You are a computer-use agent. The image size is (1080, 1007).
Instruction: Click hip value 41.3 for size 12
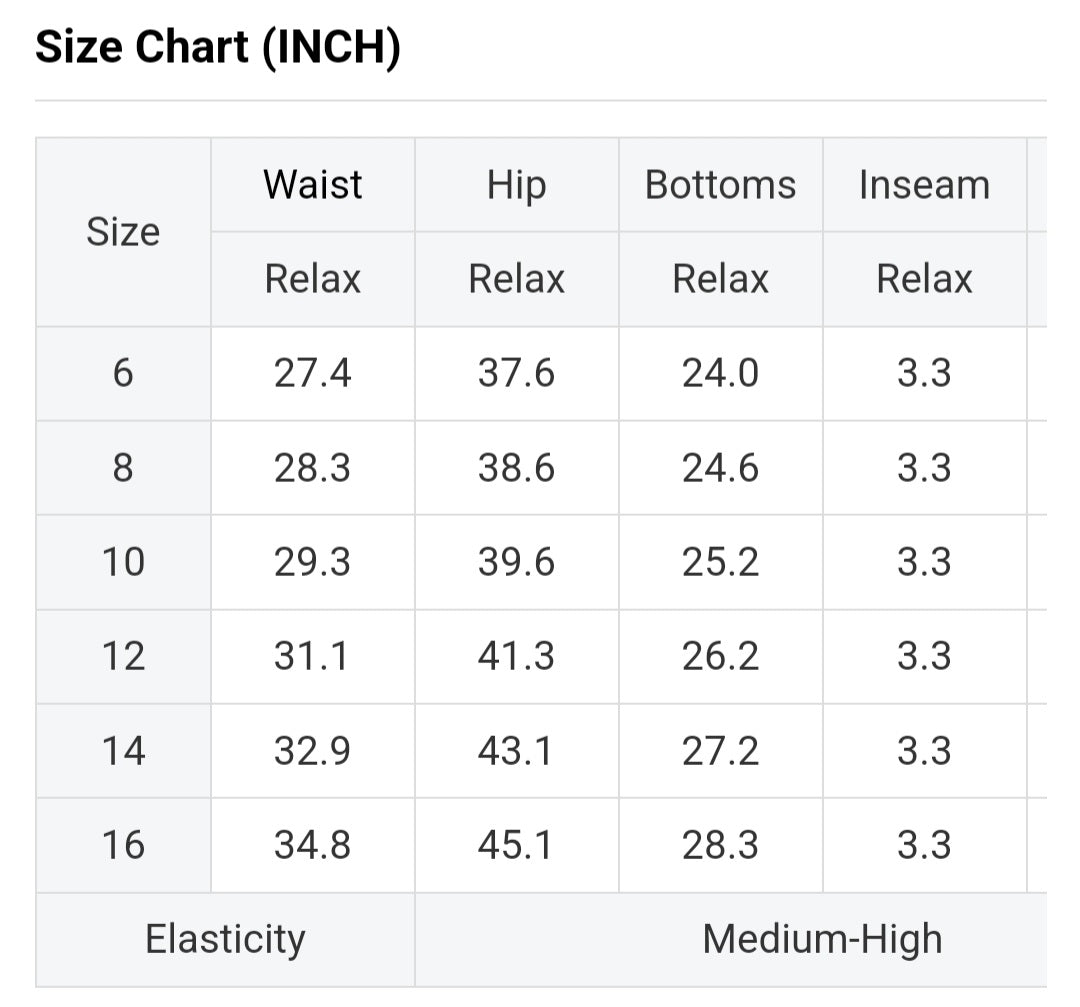coord(516,656)
